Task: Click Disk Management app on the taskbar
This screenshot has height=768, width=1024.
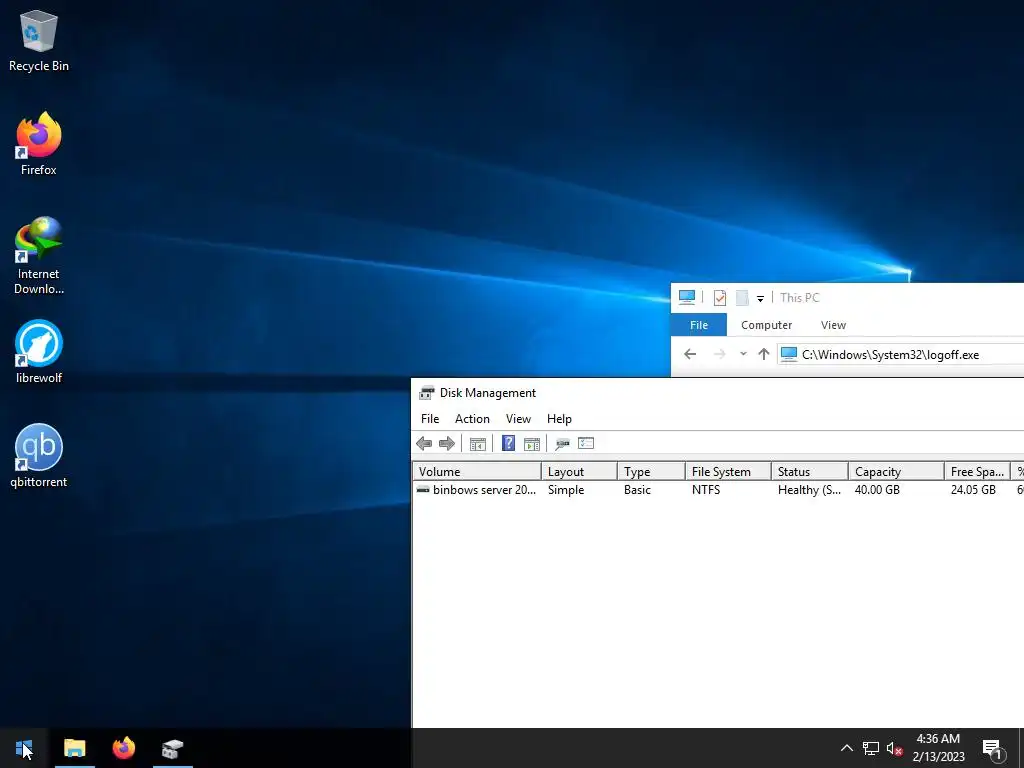Action: (x=172, y=748)
